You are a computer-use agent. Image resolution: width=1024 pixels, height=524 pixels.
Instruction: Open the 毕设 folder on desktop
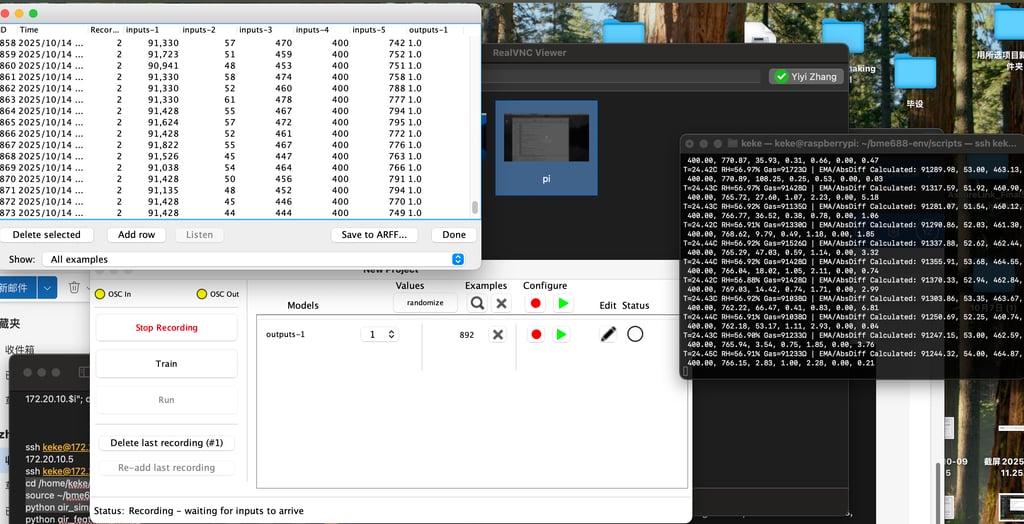pos(915,80)
